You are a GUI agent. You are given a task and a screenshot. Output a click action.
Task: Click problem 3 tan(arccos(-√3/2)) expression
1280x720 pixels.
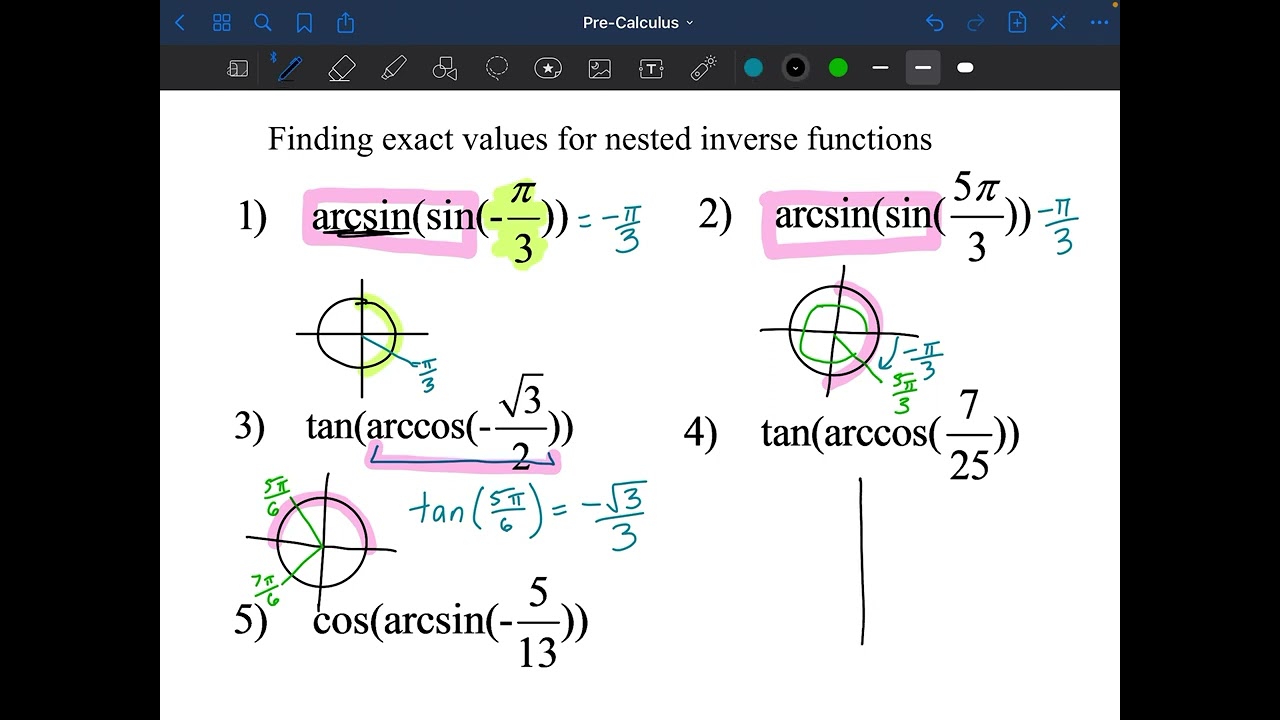(439, 424)
